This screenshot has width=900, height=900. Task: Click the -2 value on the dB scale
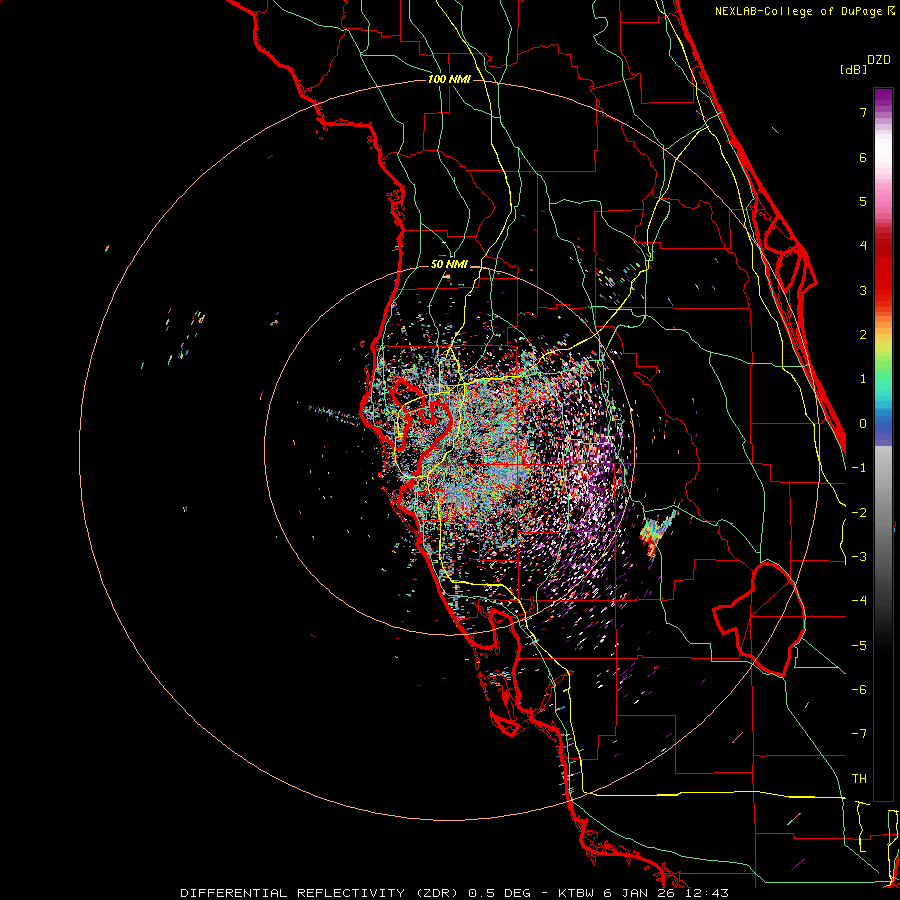click(859, 513)
